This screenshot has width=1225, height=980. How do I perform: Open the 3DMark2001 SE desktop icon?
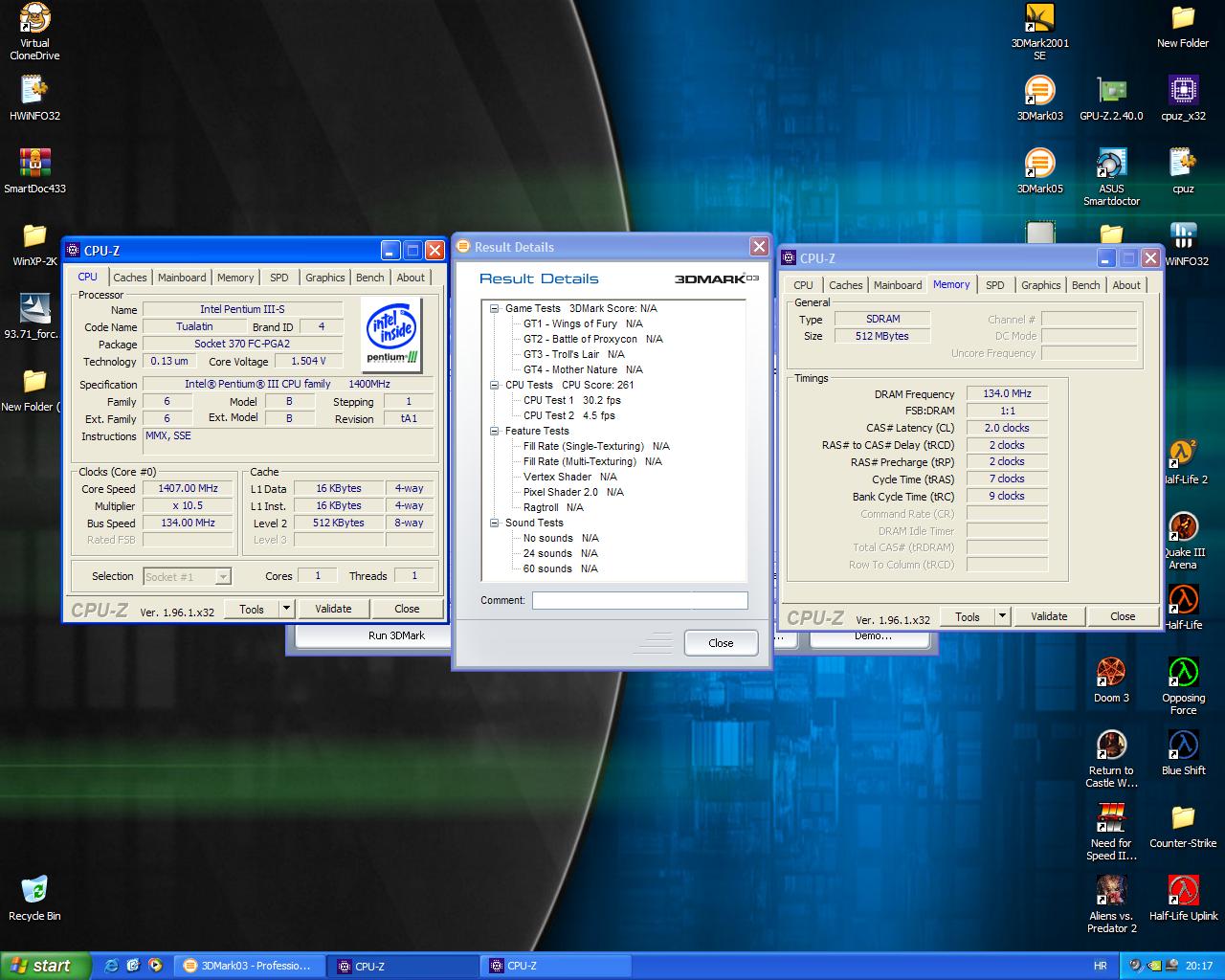click(x=1039, y=19)
